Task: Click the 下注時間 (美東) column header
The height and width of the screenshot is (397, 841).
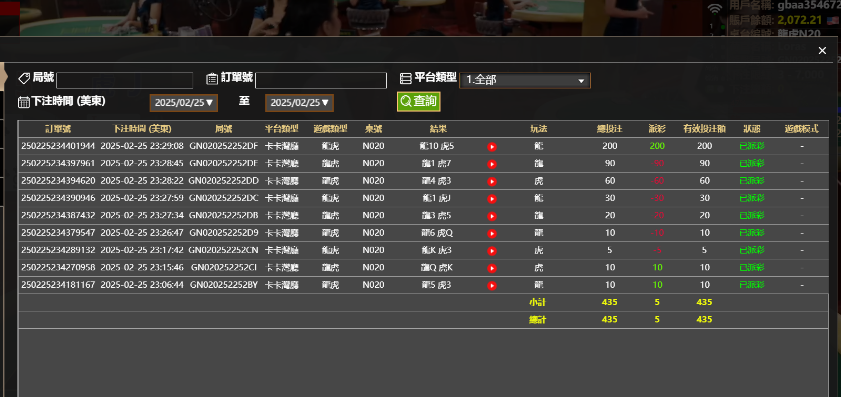Action: (x=142, y=129)
